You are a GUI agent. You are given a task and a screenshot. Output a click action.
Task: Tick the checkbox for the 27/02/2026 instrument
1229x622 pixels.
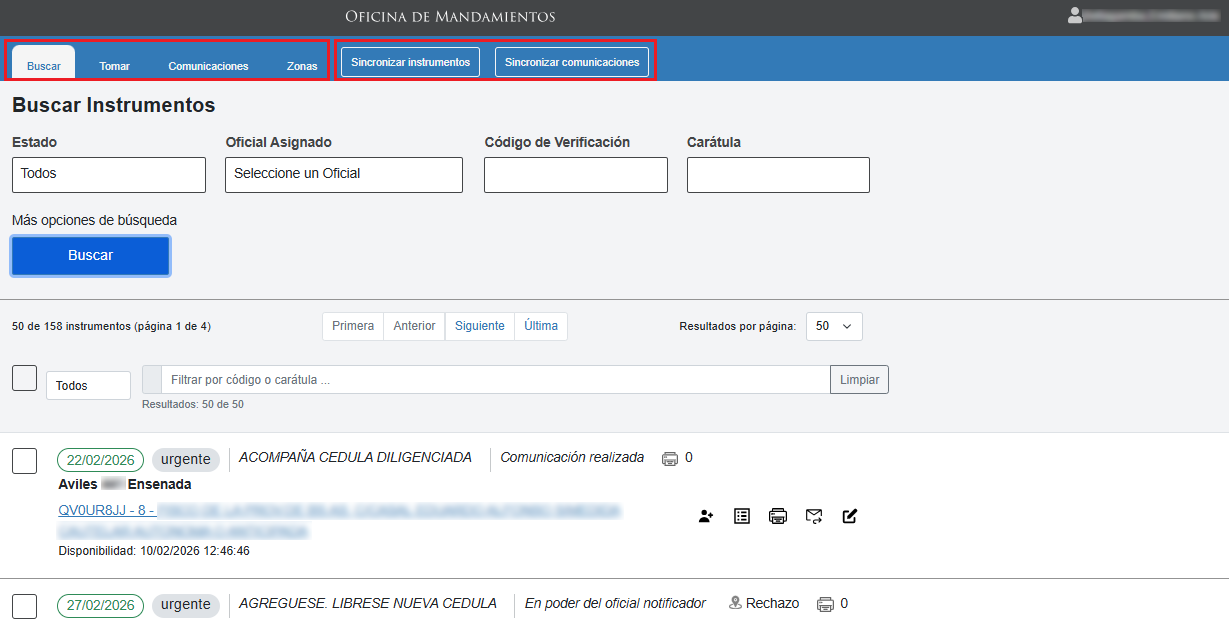pyautogui.click(x=24, y=606)
